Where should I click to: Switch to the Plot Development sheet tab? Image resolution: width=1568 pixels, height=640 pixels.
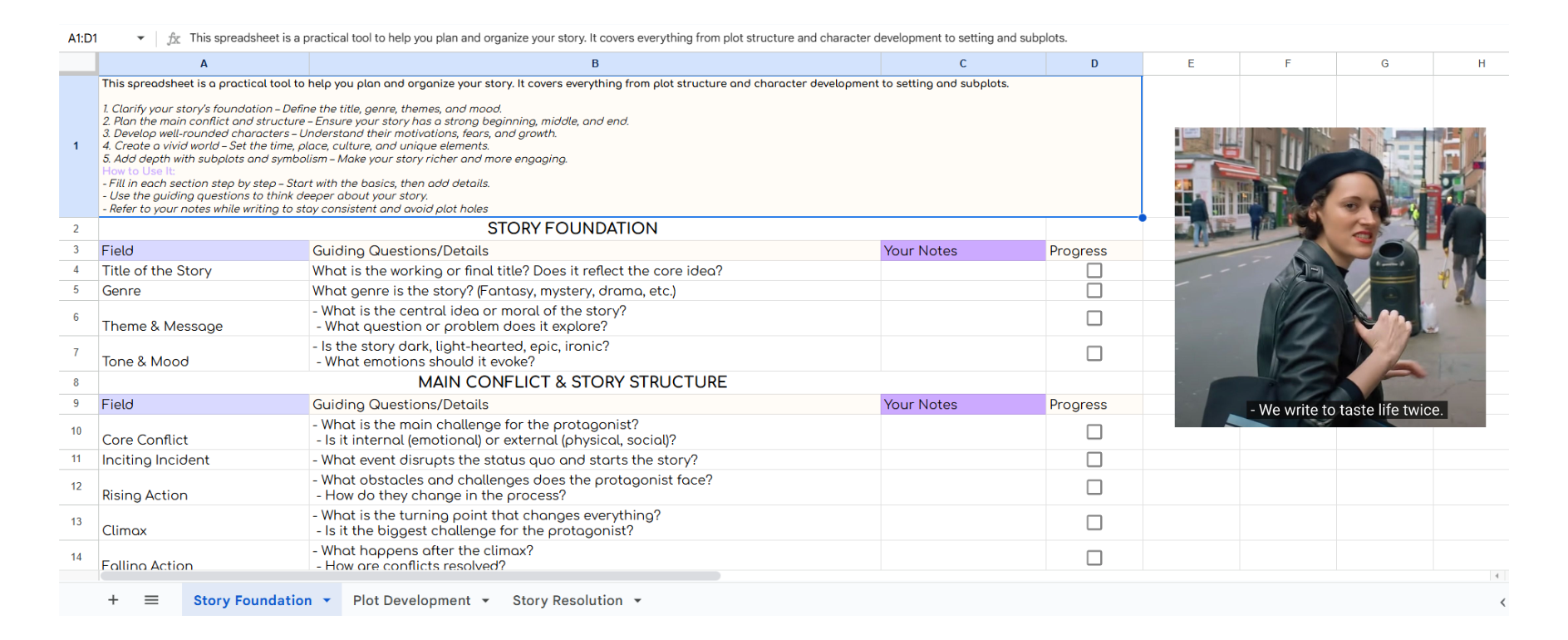411,600
